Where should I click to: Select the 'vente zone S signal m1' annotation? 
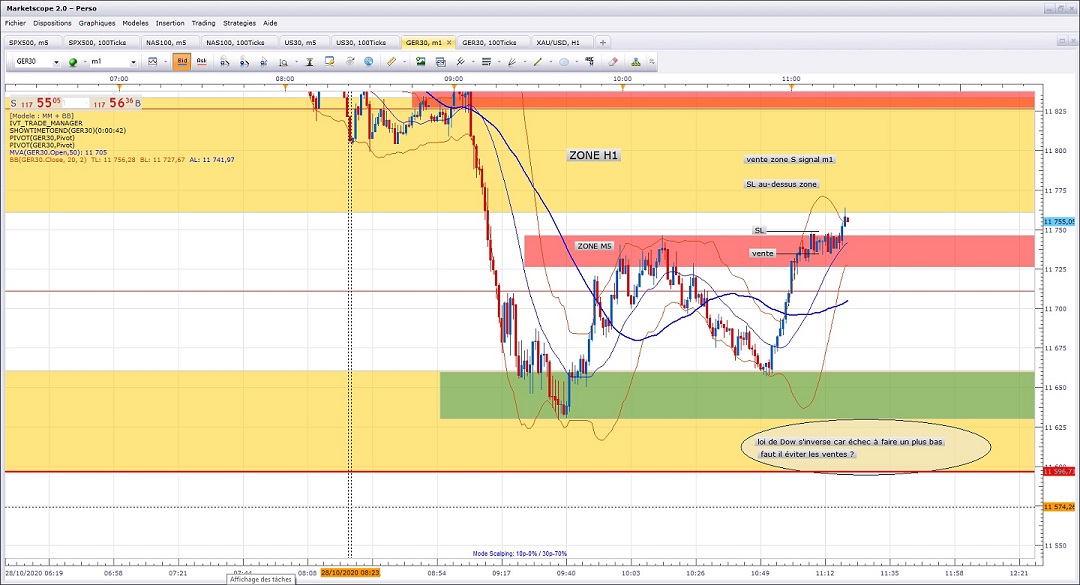(x=789, y=159)
